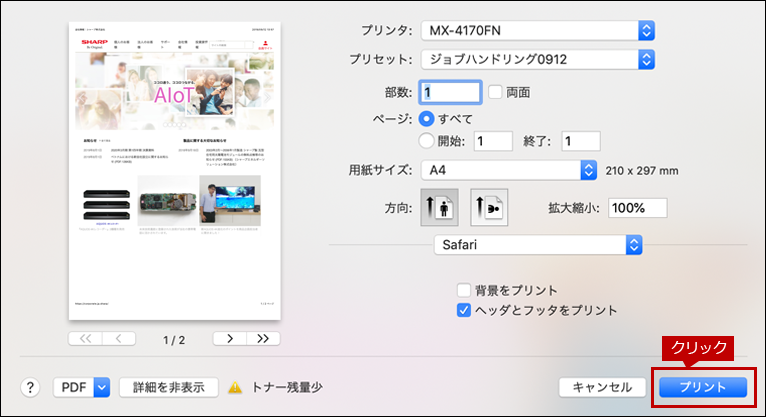Open the PDF dropdown menu
Image resolution: width=766 pixels, height=417 pixels.
[x=82, y=388]
